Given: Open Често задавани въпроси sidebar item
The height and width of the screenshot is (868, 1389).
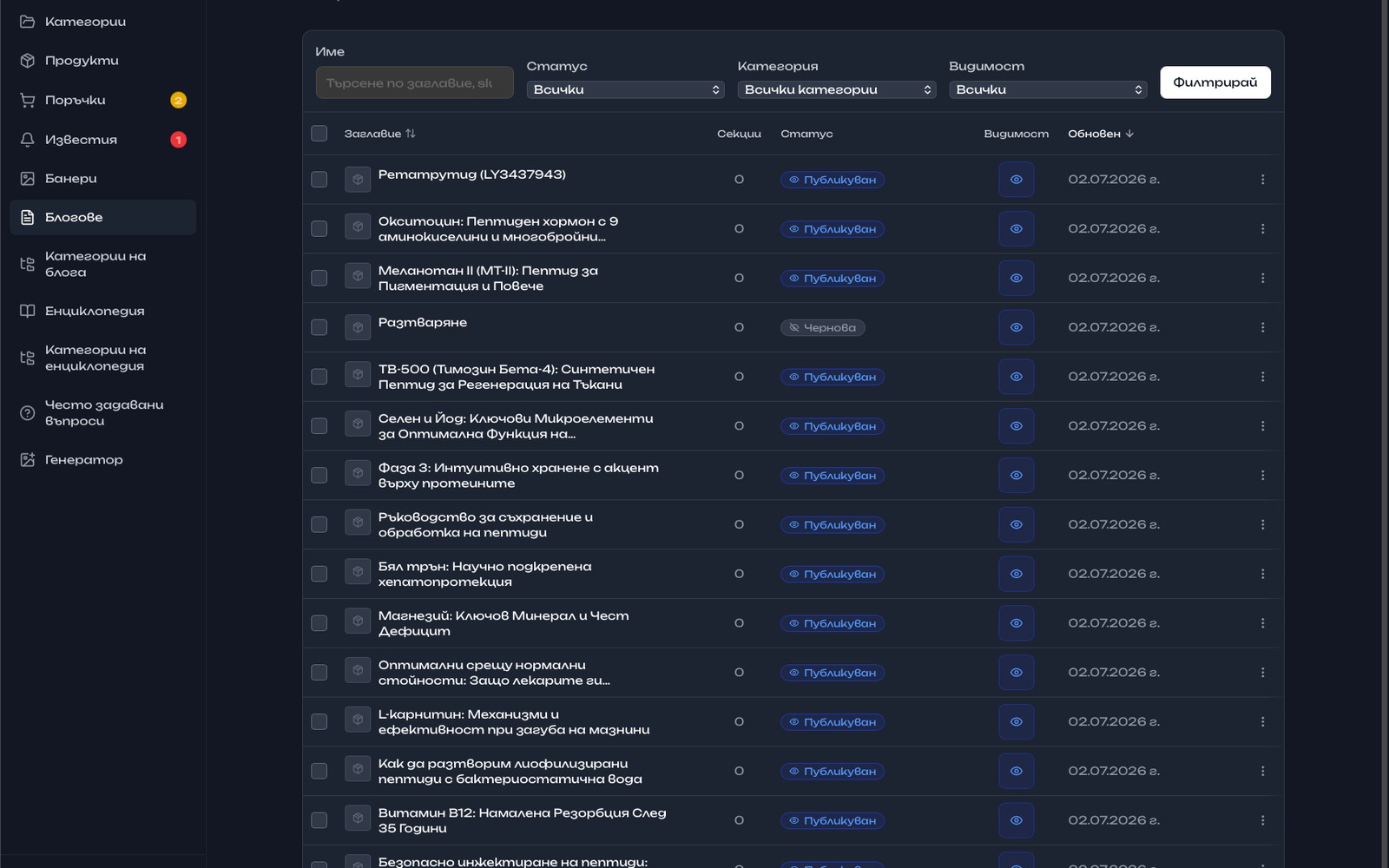Looking at the screenshot, I should 102,412.
